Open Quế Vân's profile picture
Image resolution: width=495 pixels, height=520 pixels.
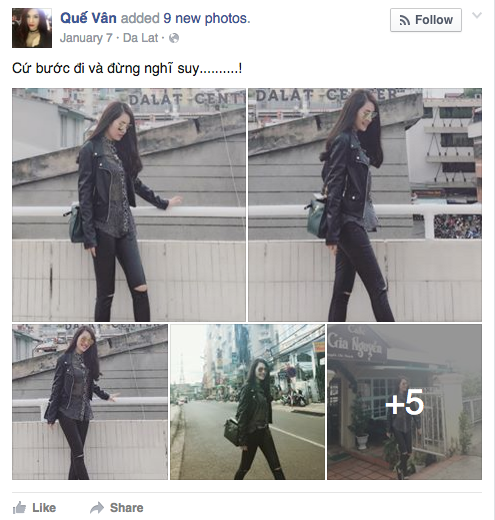coord(32,28)
